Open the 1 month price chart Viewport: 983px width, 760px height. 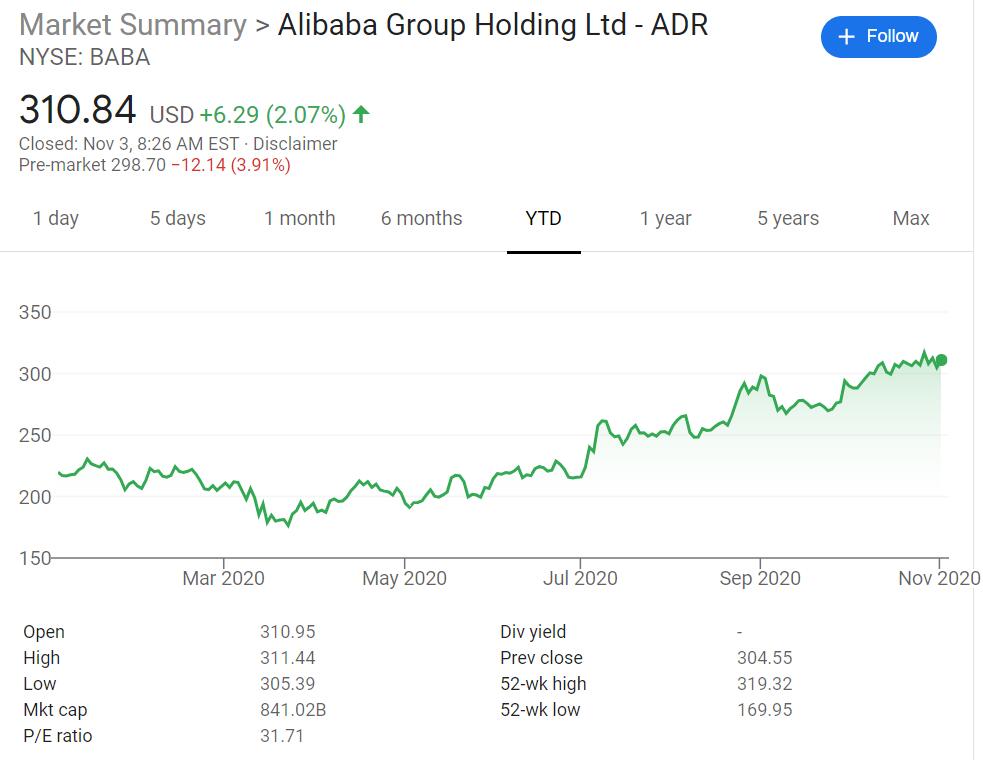300,218
